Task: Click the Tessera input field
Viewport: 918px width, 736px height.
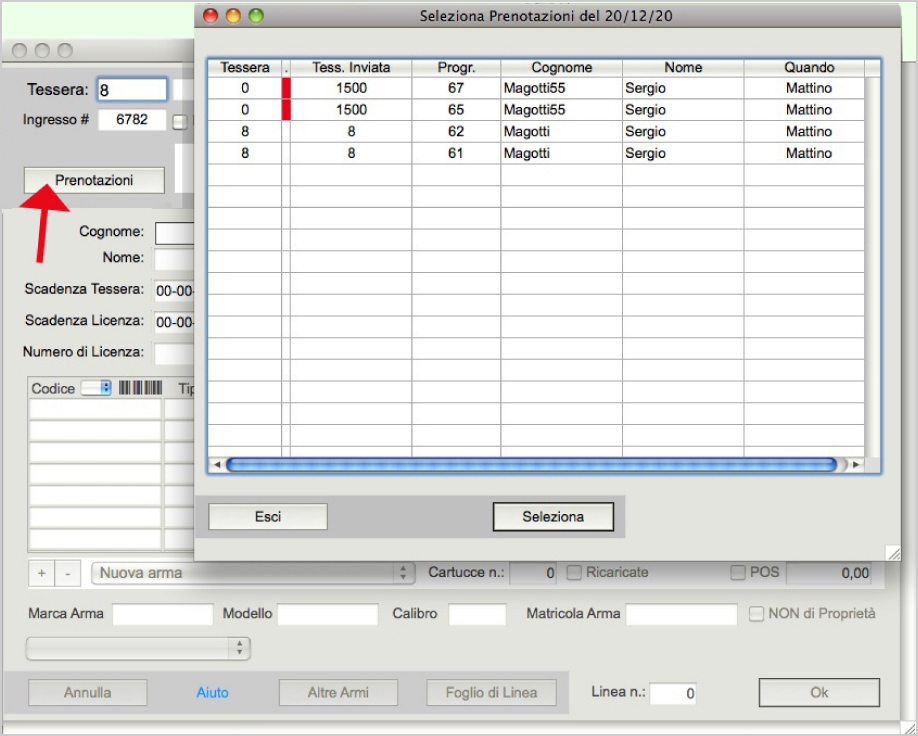Action: point(132,90)
